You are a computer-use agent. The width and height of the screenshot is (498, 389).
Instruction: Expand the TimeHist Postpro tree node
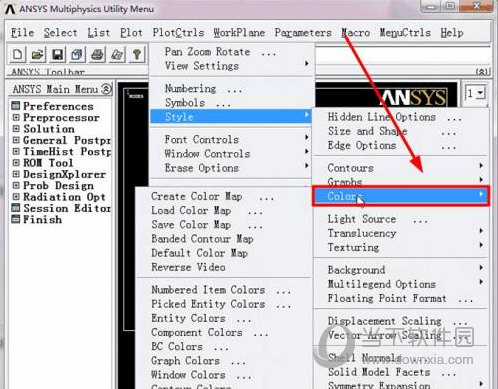click(x=16, y=151)
